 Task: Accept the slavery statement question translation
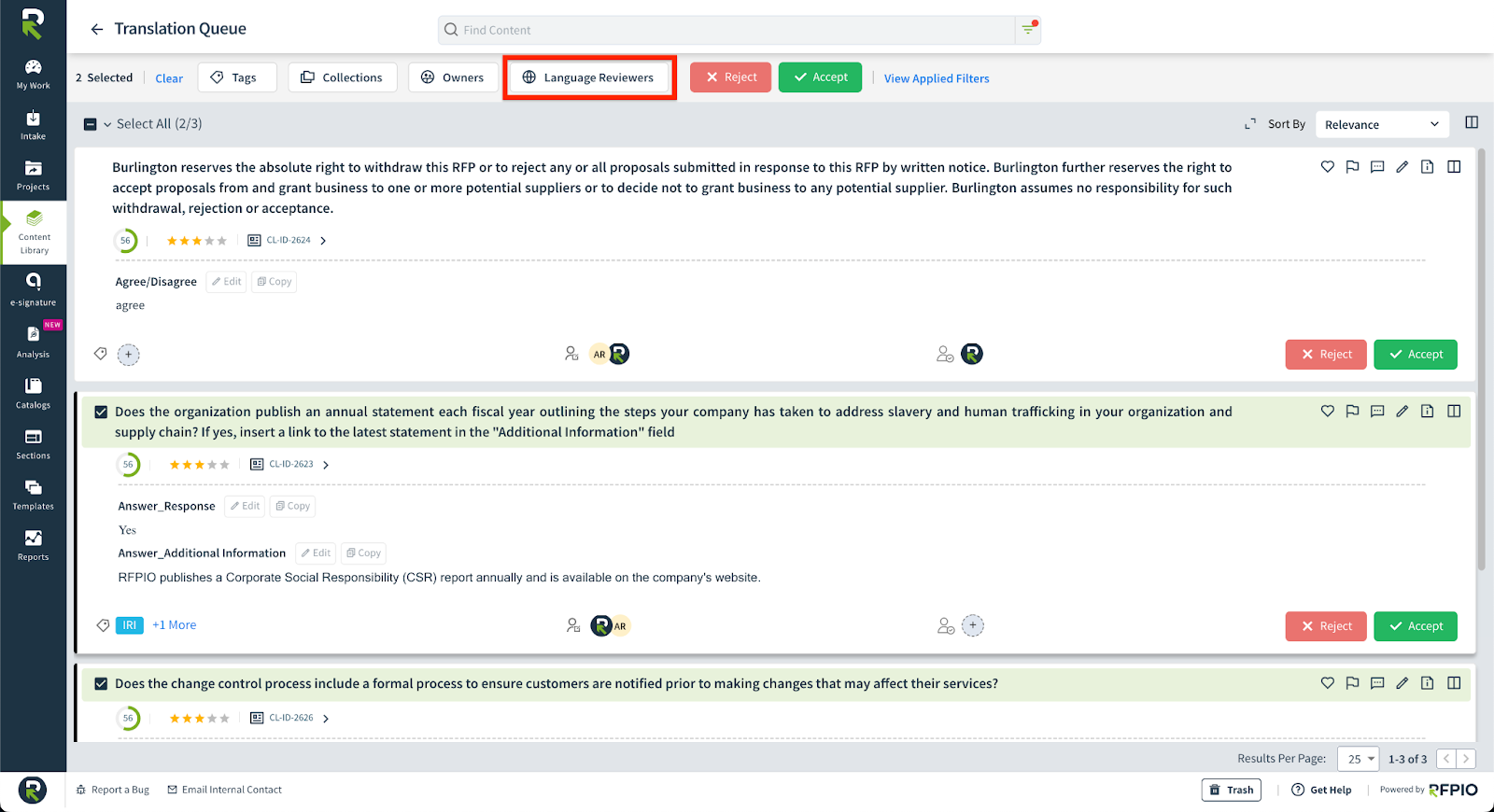pyautogui.click(x=1416, y=626)
